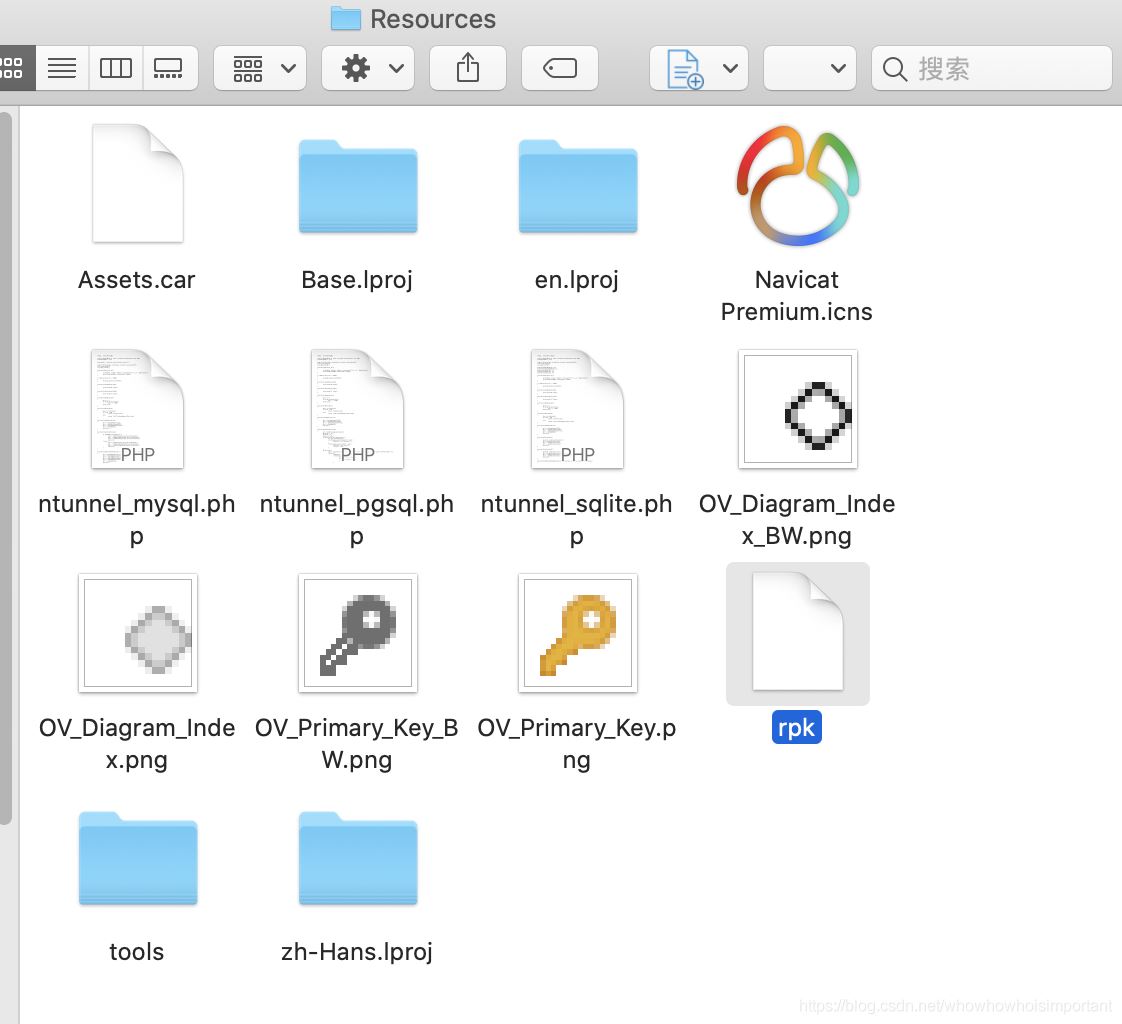The image size is (1122, 1024).
Task: Open the gear action menu
Action: point(368,69)
